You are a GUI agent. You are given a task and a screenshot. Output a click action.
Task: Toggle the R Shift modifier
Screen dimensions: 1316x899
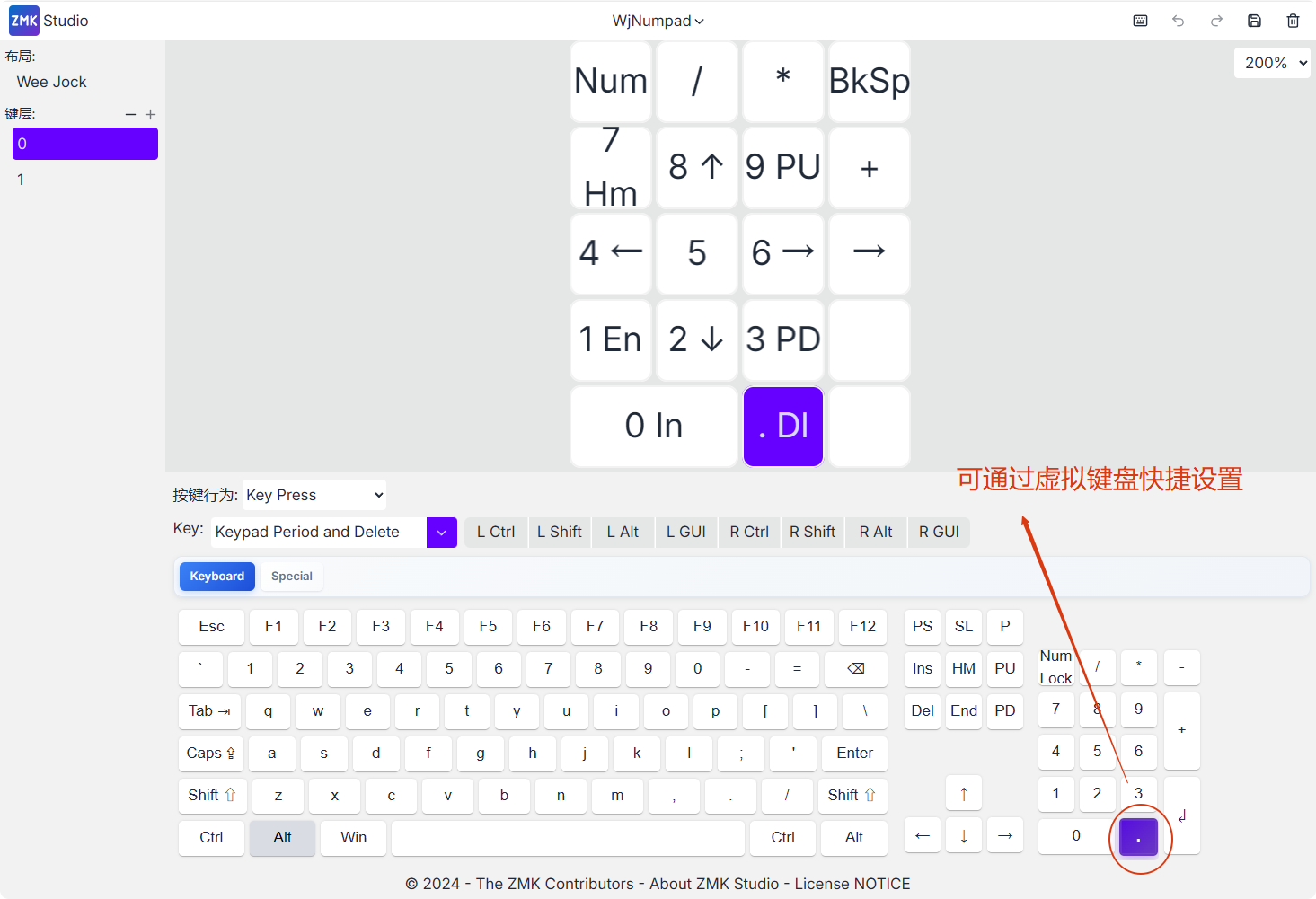[813, 532]
